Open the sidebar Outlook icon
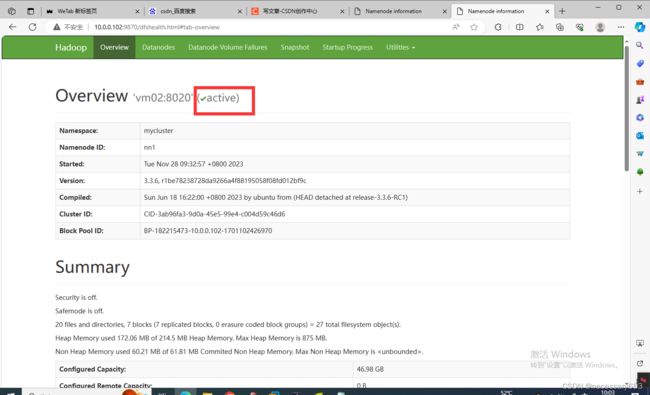Viewport: 650px width, 395px height. click(640, 136)
